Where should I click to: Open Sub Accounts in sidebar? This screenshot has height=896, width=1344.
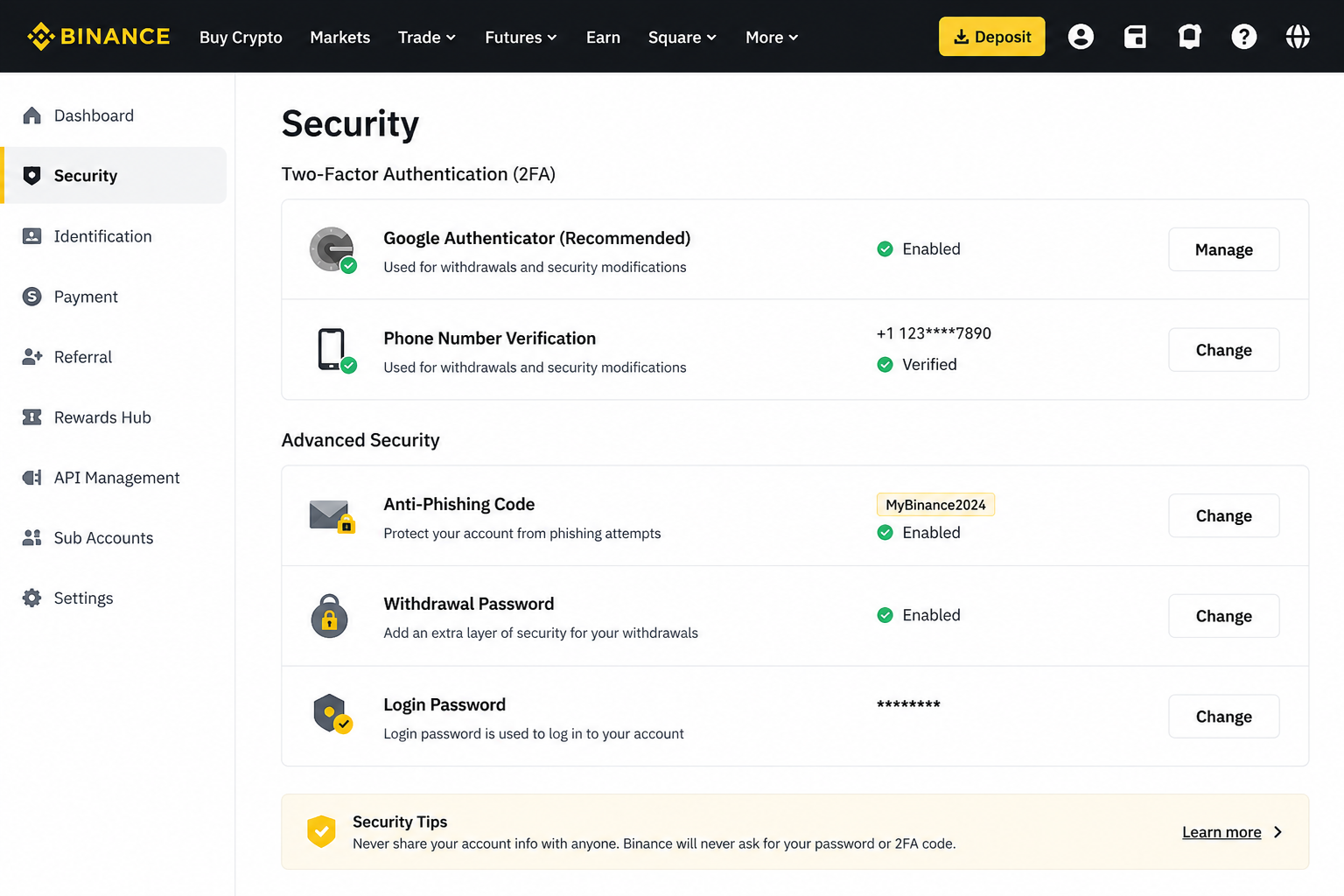click(115, 538)
